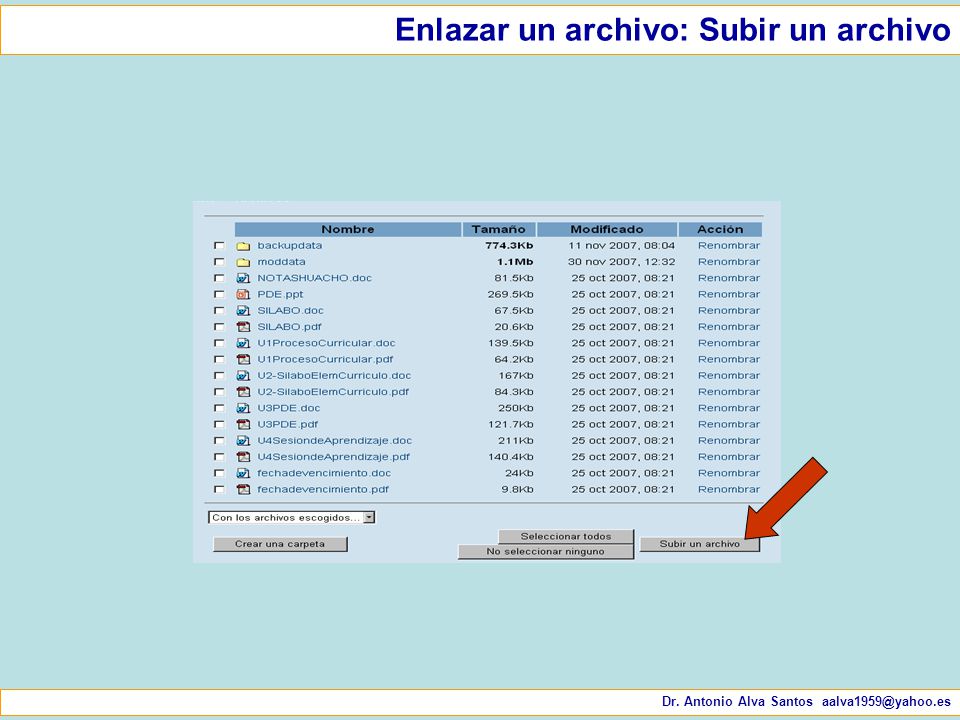Click the PDF icon beside U1ProcesoCurricular.pdf
The width and height of the screenshot is (960, 720).
point(243,359)
